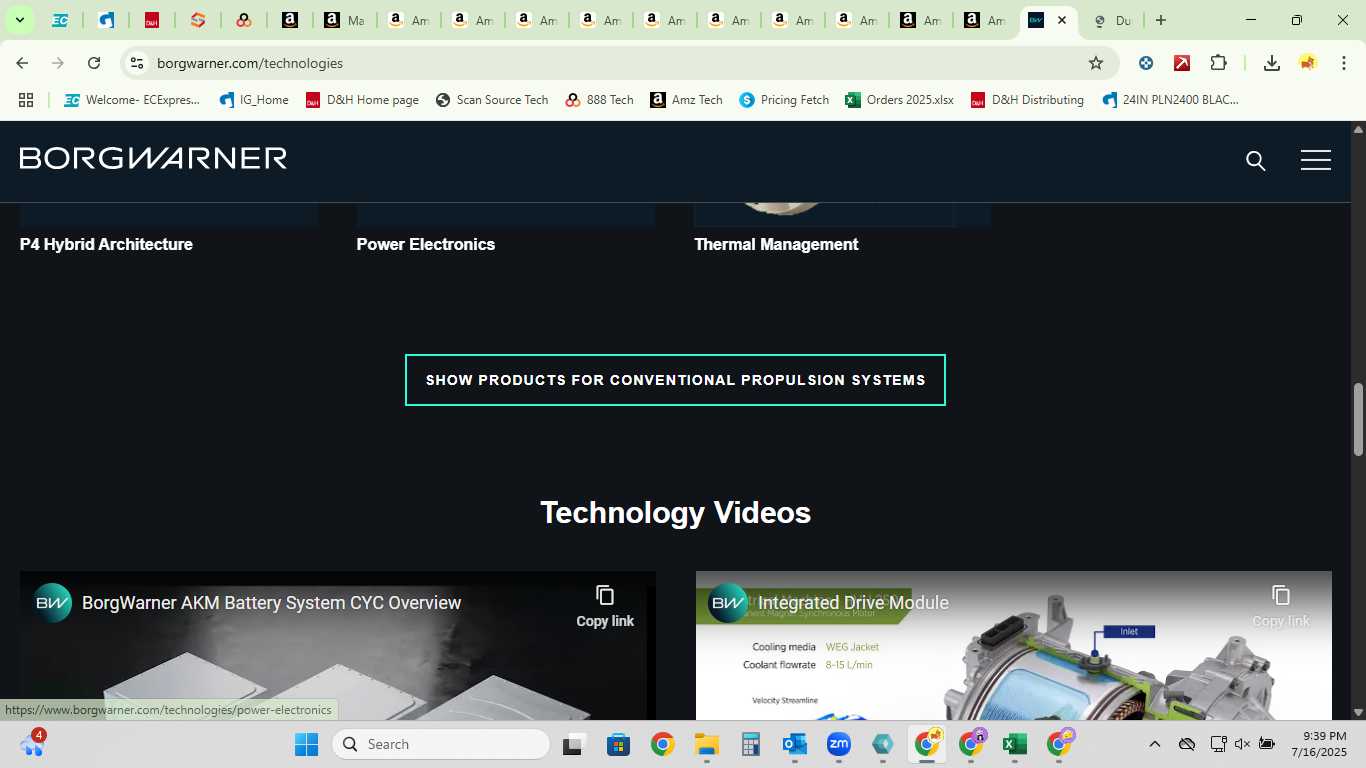This screenshot has height=768, width=1366.
Task: Open Calculator from taskbar
Action: (x=751, y=744)
